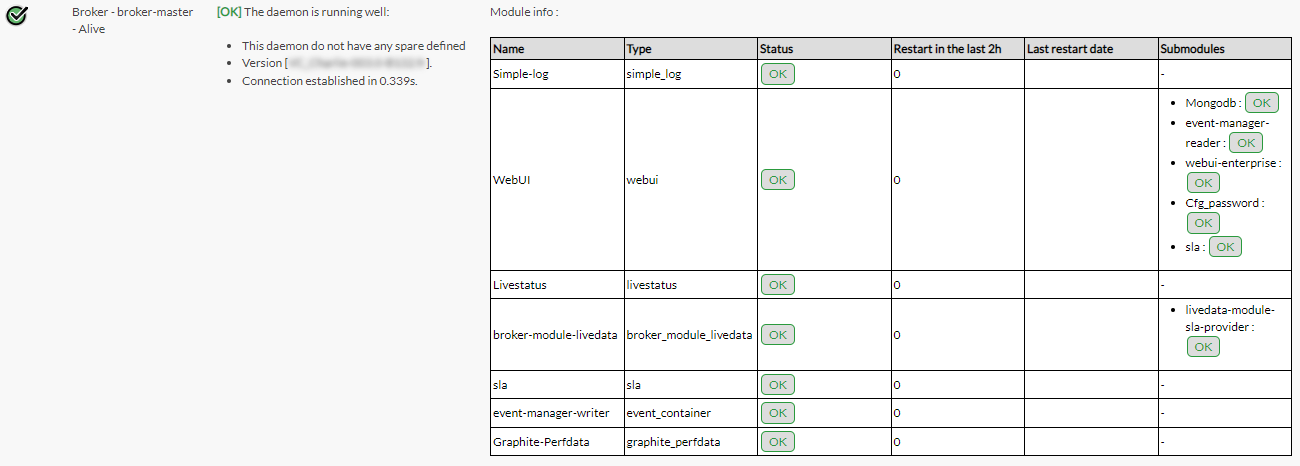Click the Submodules column header

pos(1192,49)
